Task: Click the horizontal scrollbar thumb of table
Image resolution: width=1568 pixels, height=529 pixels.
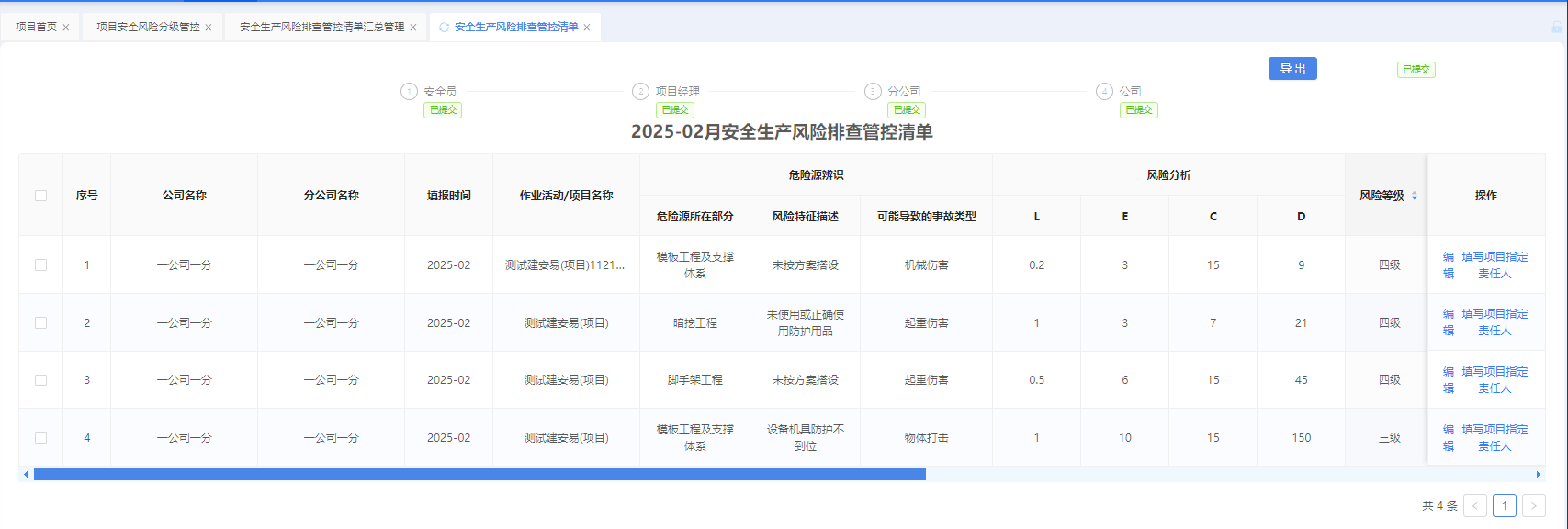Action: coord(479,475)
